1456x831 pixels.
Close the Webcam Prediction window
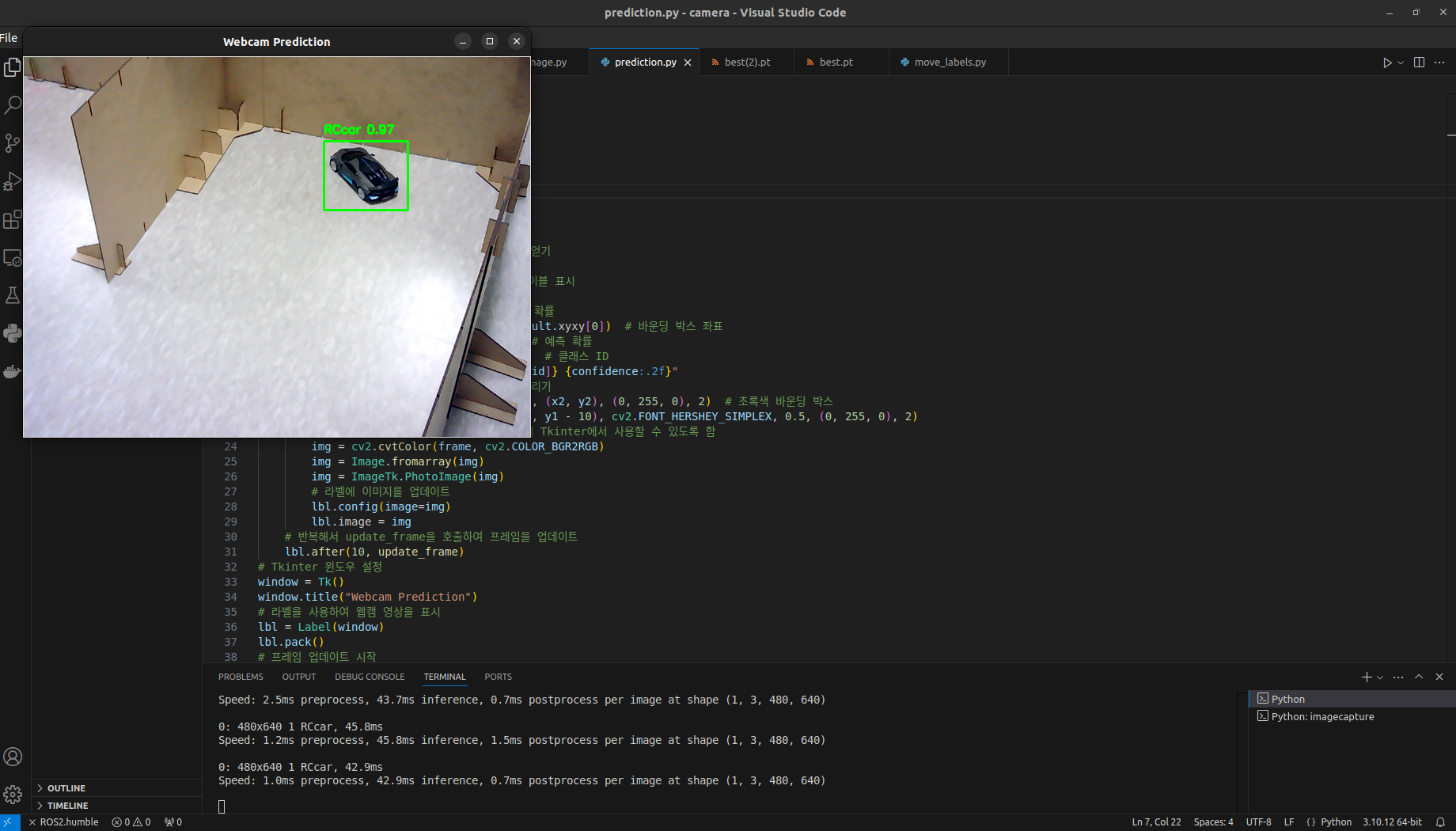(517, 41)
